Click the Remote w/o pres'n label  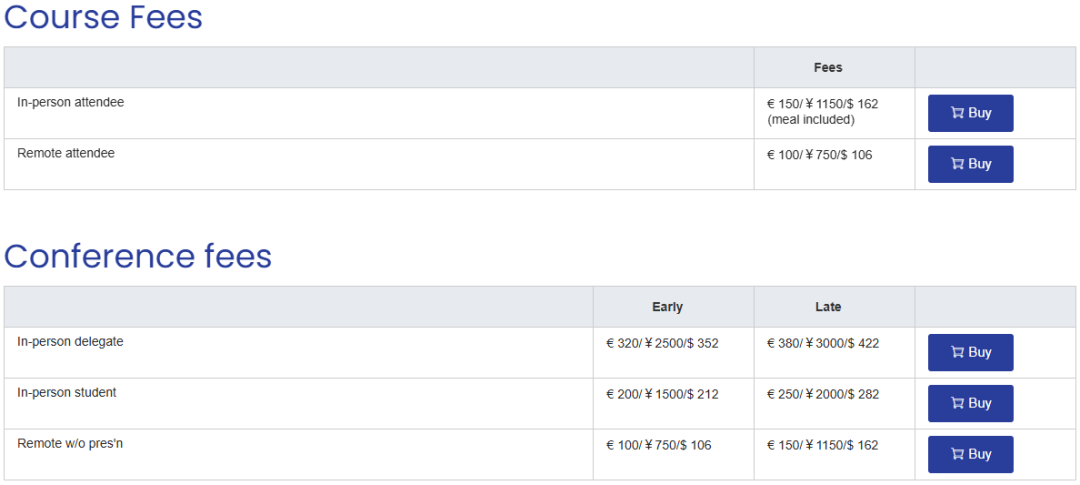(x=70, y=444)
